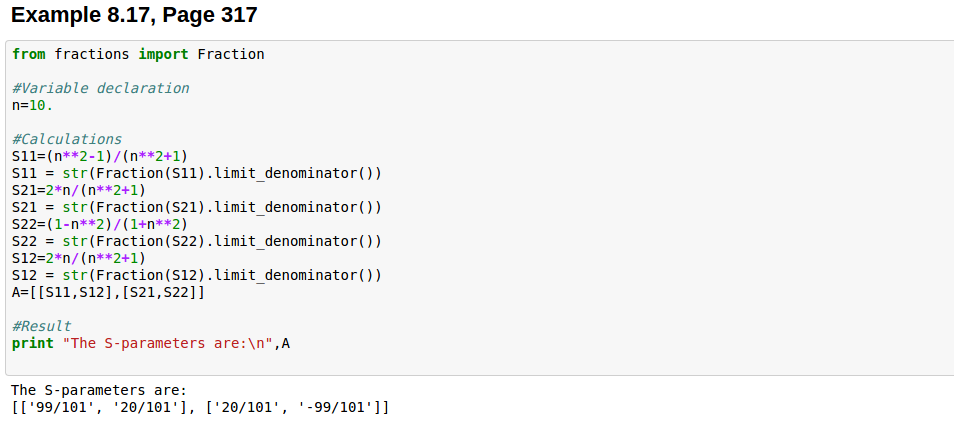Click the '#Result' comment line
This screenshot has width=954, height=421.
[x=41, y=326]
